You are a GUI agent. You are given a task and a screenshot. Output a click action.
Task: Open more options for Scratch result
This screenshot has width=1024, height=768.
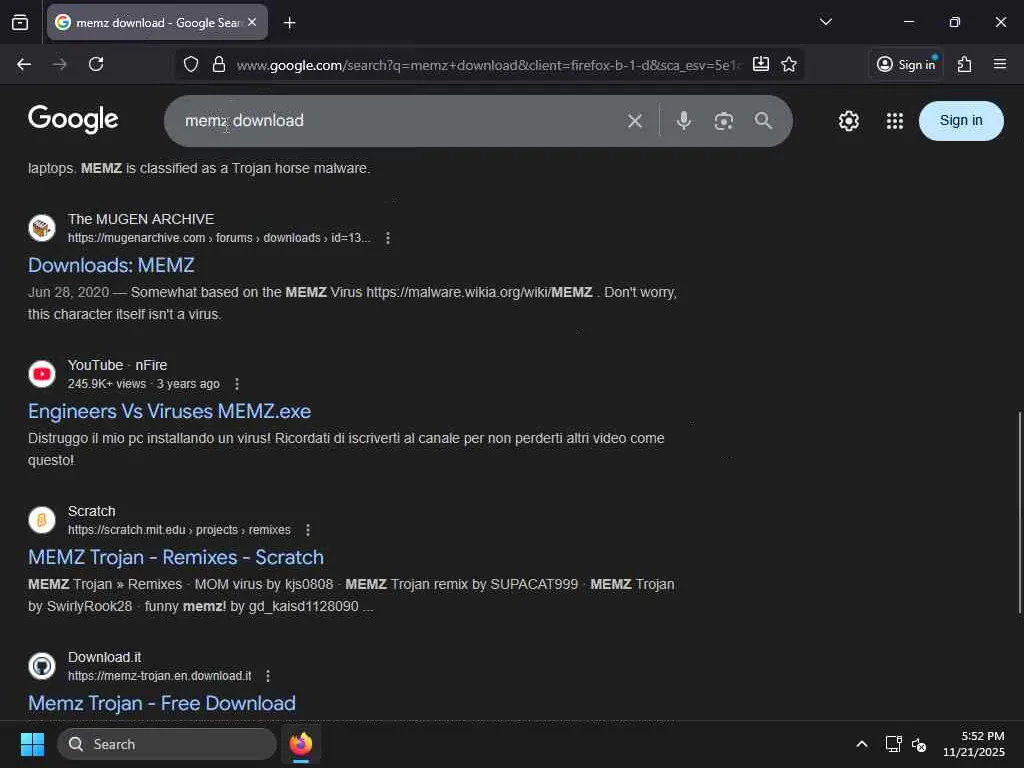point(308,530)
